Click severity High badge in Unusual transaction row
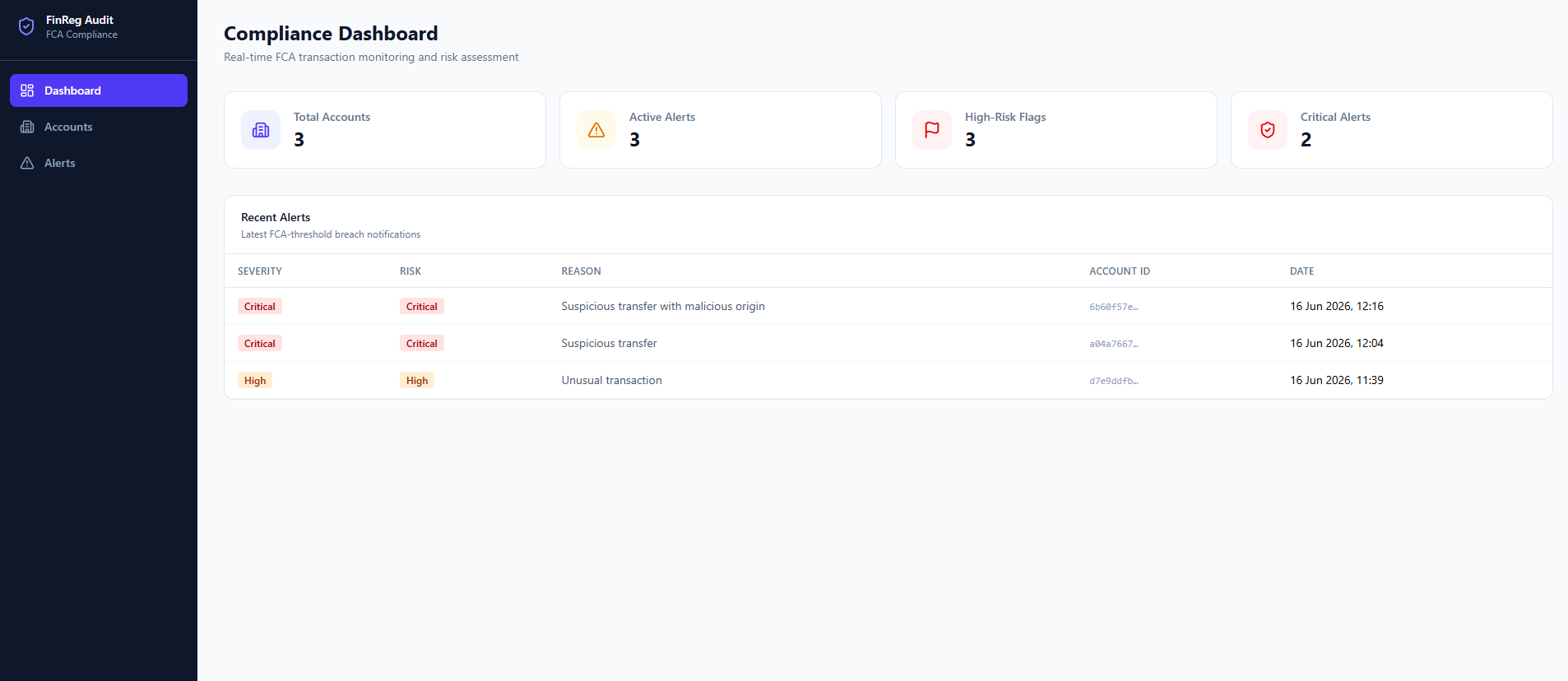1568x681 pixels. coord(255,380)
